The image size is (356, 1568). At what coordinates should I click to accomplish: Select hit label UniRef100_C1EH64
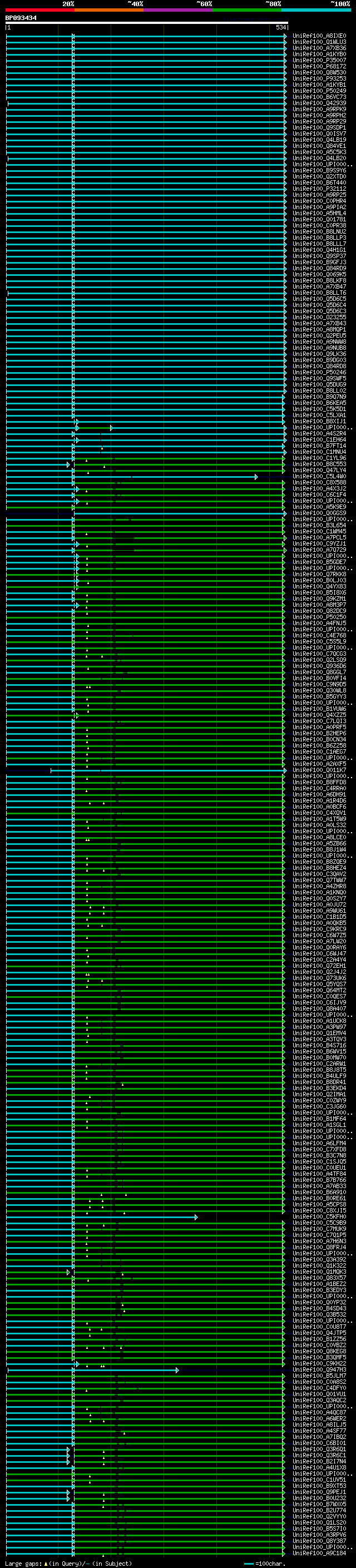pyautogui.click(x=319, y=439)
